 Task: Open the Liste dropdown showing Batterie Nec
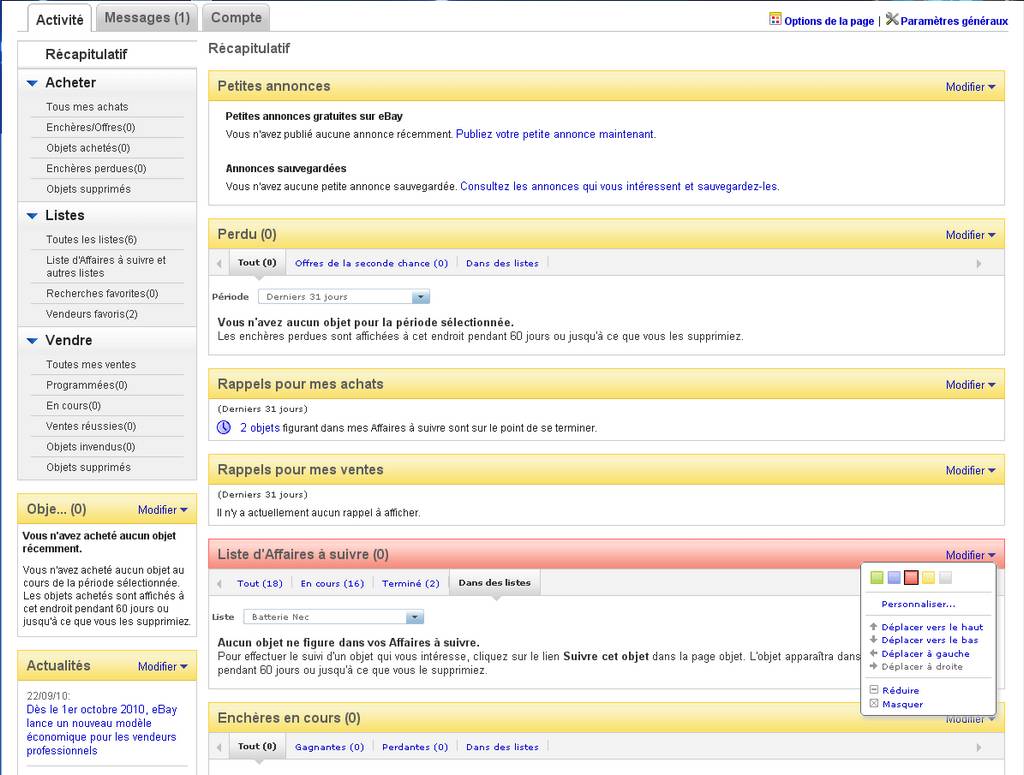click(334, 617)
